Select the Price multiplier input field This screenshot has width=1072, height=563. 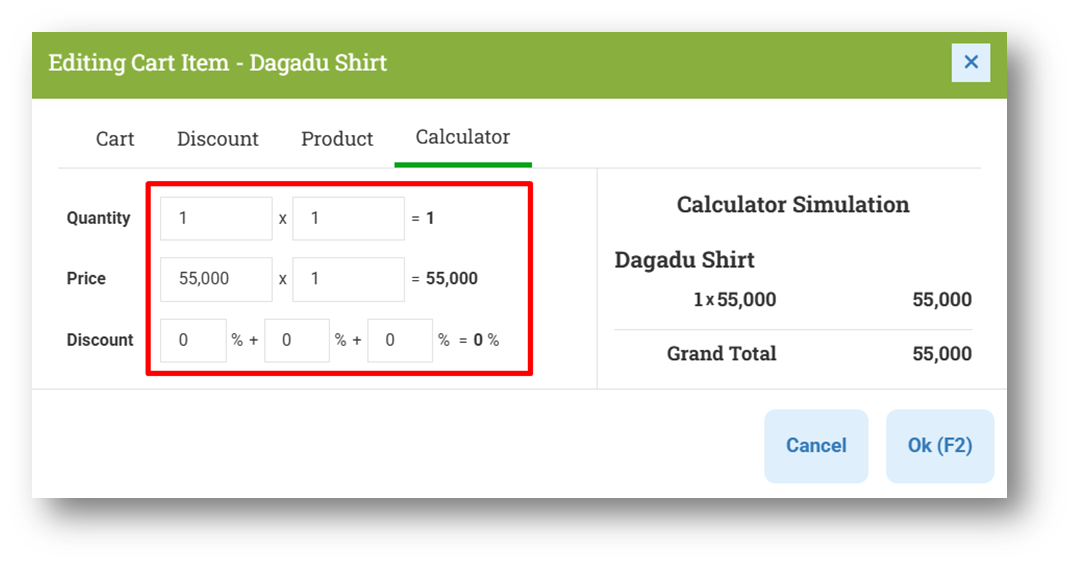click(x=349, y=279)
